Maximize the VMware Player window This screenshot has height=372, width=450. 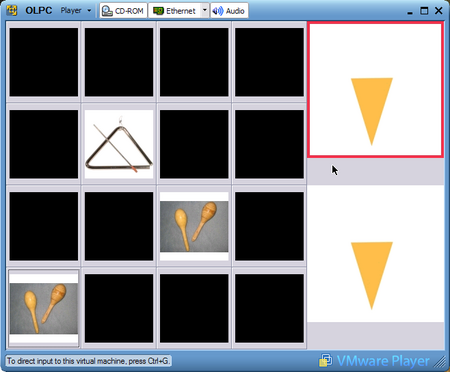pyautogui.click(x=424, y=11)
